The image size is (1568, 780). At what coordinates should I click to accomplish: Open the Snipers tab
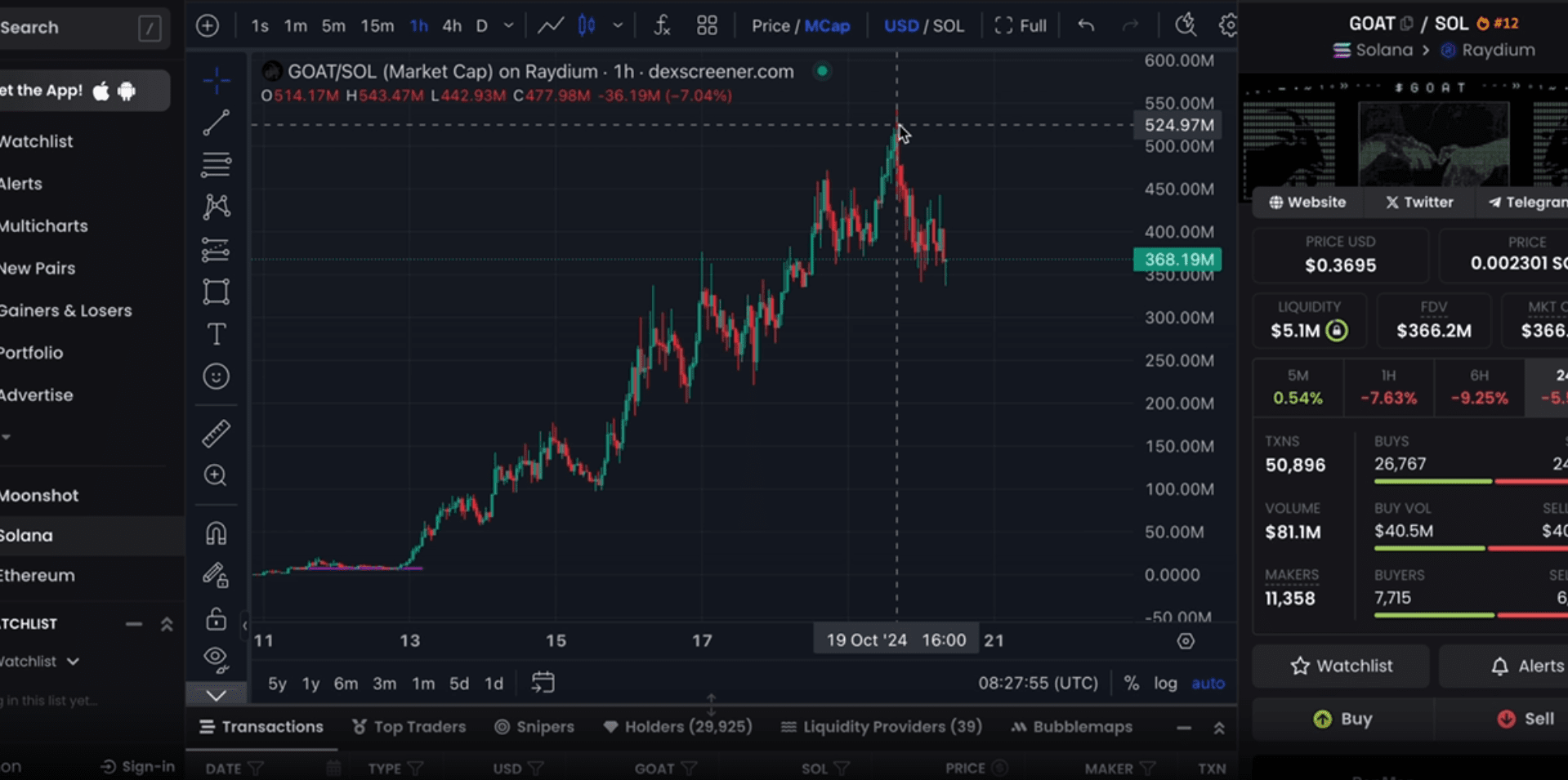tap(534, 727)
